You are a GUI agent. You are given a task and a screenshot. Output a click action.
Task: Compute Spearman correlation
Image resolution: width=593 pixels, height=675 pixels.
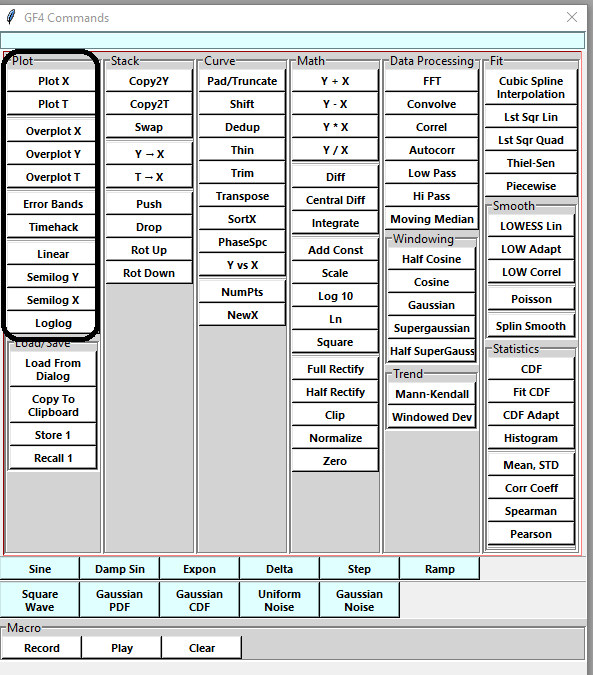coord(531,511)
